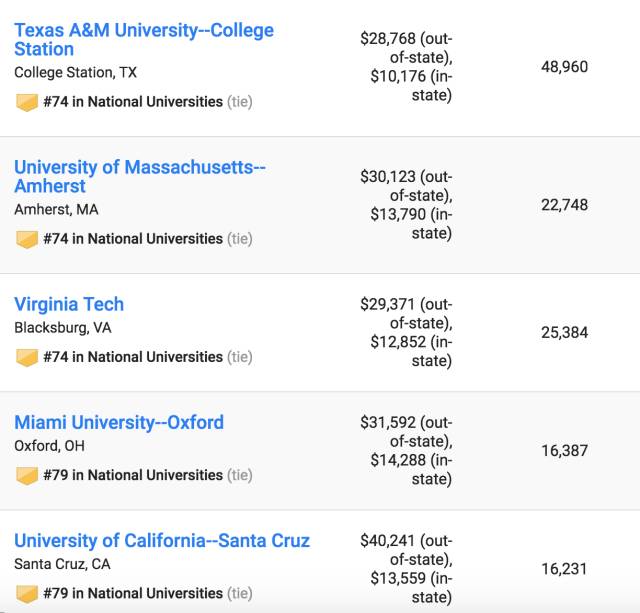Open University of California--Santa Cruz link
The height and width of the screenshot is (613, 640).
point(162,541)
